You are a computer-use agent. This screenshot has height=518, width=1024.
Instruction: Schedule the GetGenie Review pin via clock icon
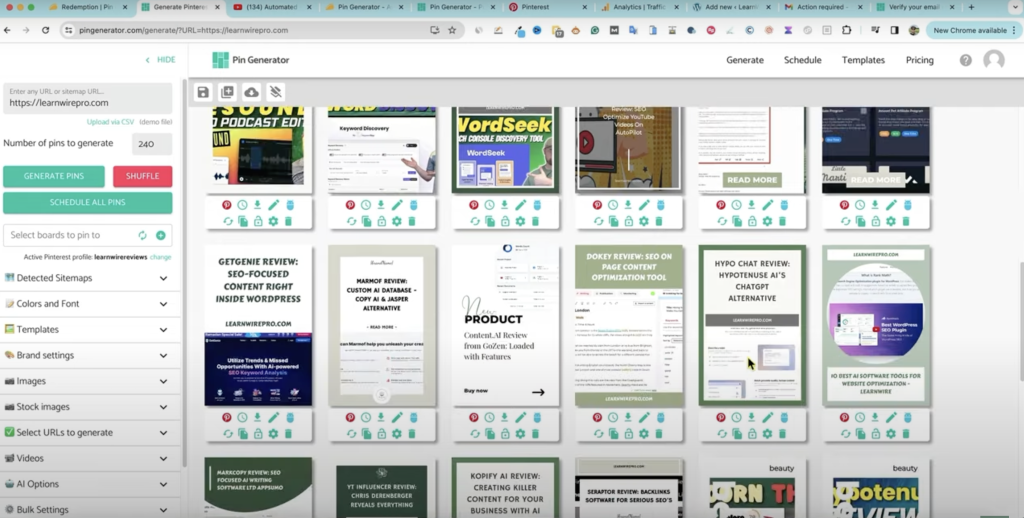tap(242, 417)
